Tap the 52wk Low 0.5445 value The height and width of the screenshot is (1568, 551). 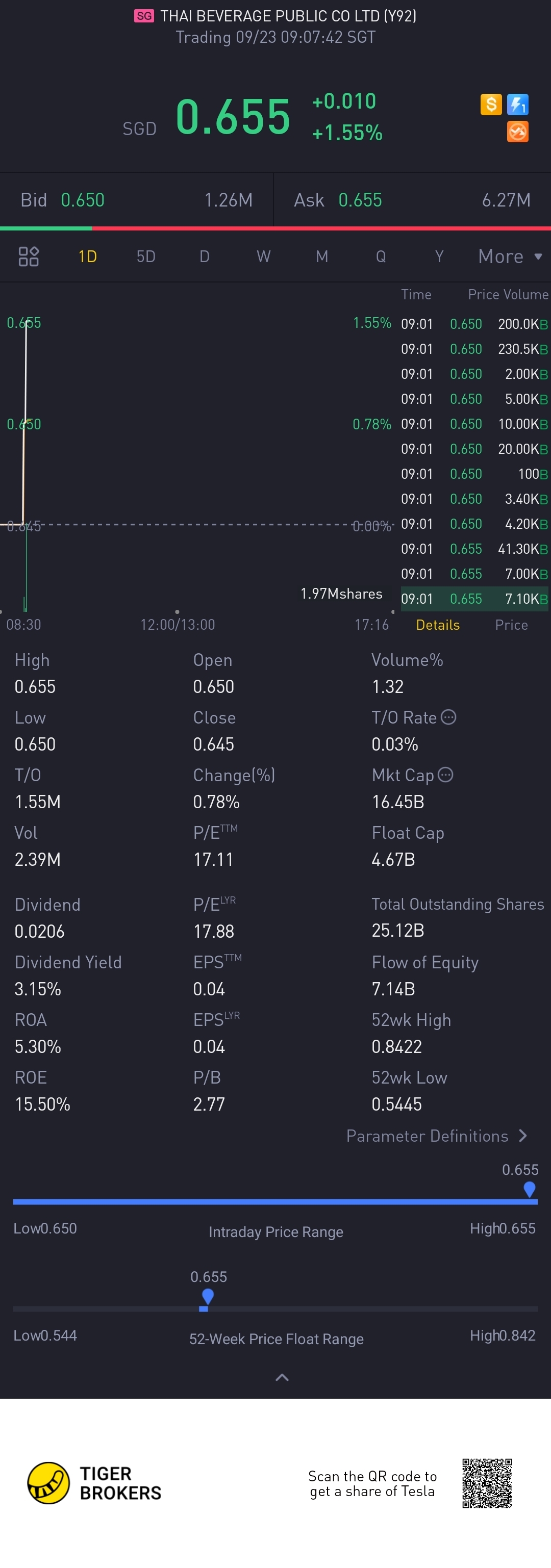(x=396, y=1103)
